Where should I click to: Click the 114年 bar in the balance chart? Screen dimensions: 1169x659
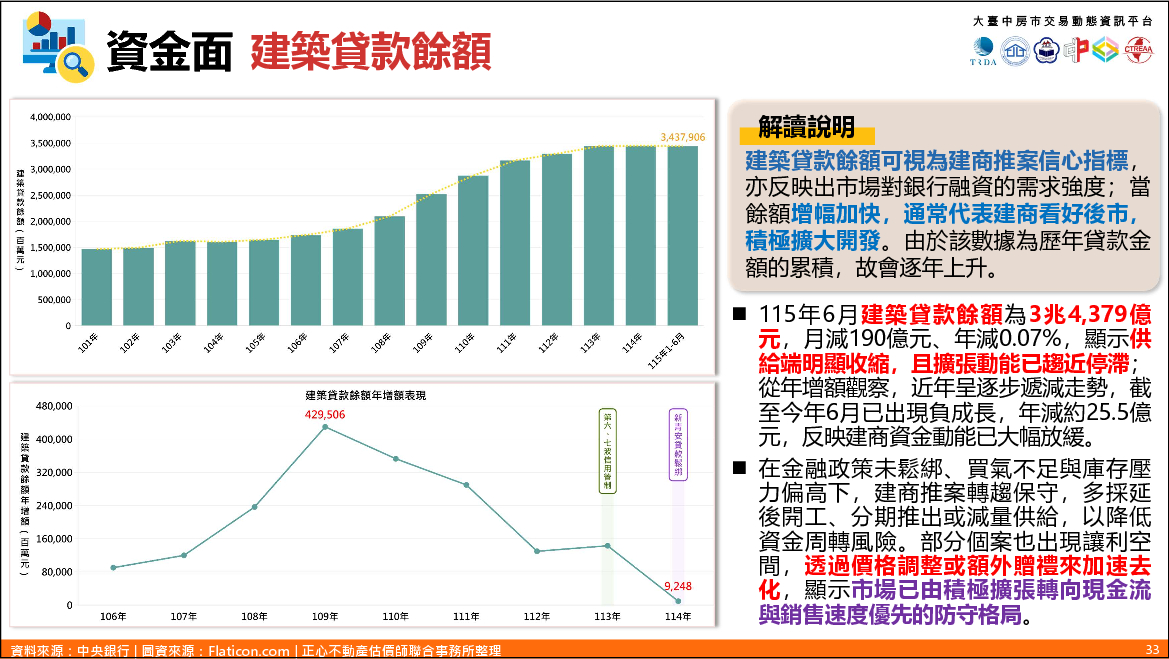point(641,236)
